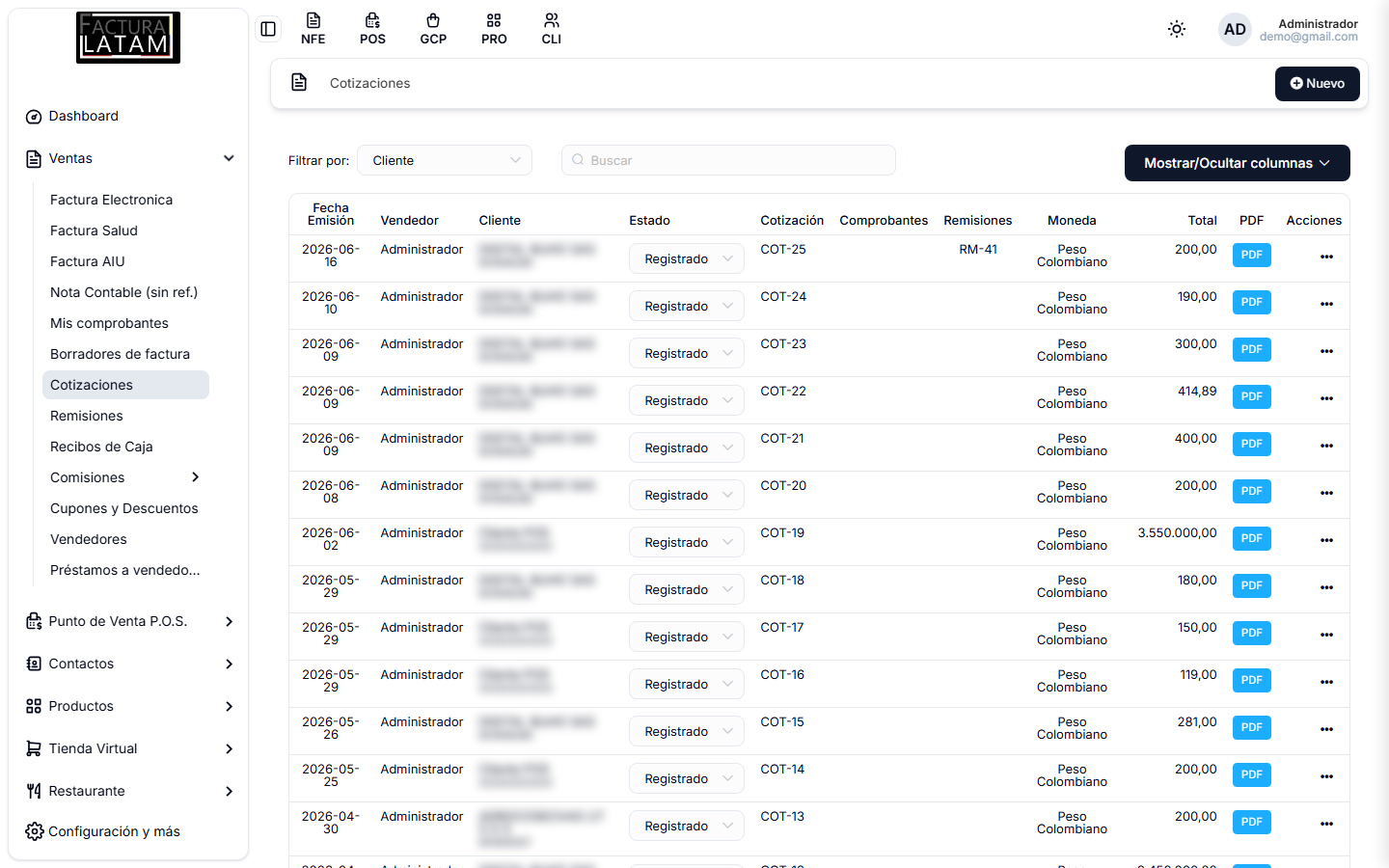Toggle light/dark theme sun icon

coord(1177,29)
